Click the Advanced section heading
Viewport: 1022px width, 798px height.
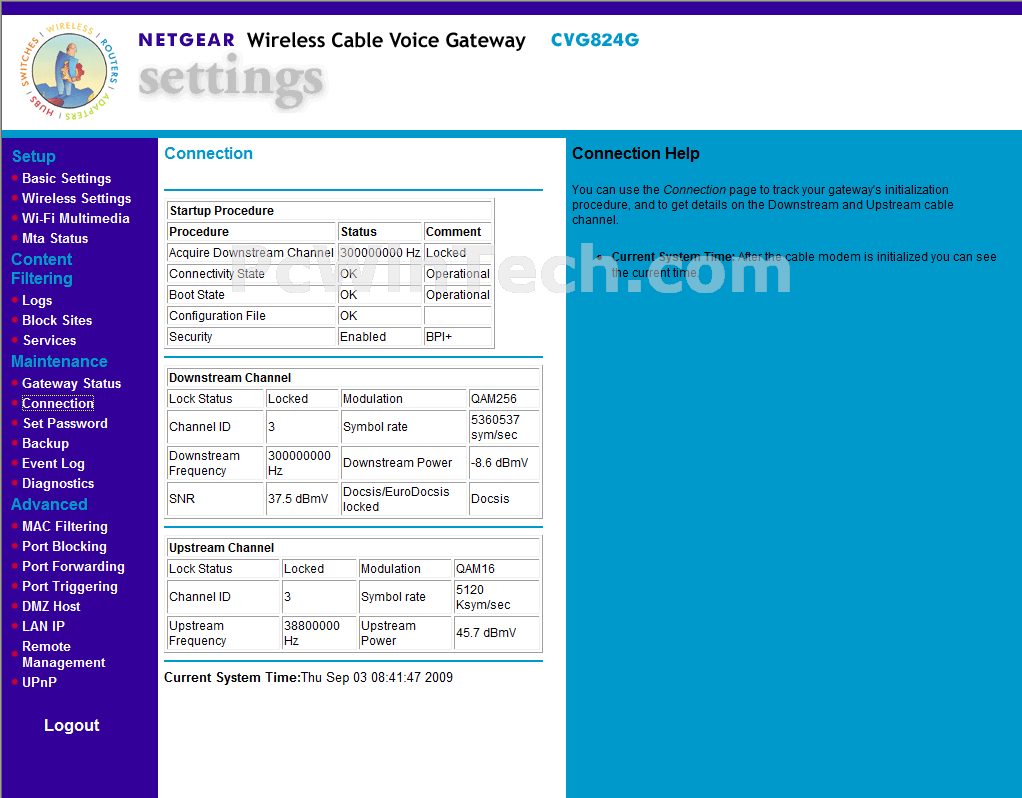tap(50, 505)
